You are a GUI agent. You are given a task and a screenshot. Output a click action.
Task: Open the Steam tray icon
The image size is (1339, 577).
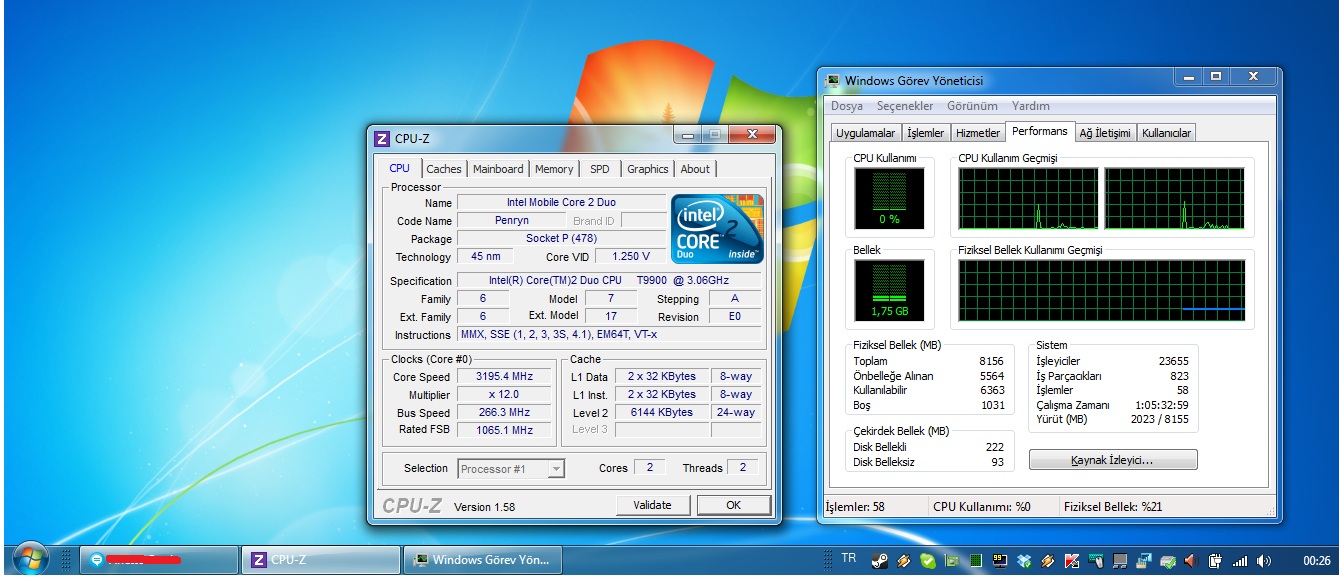(879, 561)
